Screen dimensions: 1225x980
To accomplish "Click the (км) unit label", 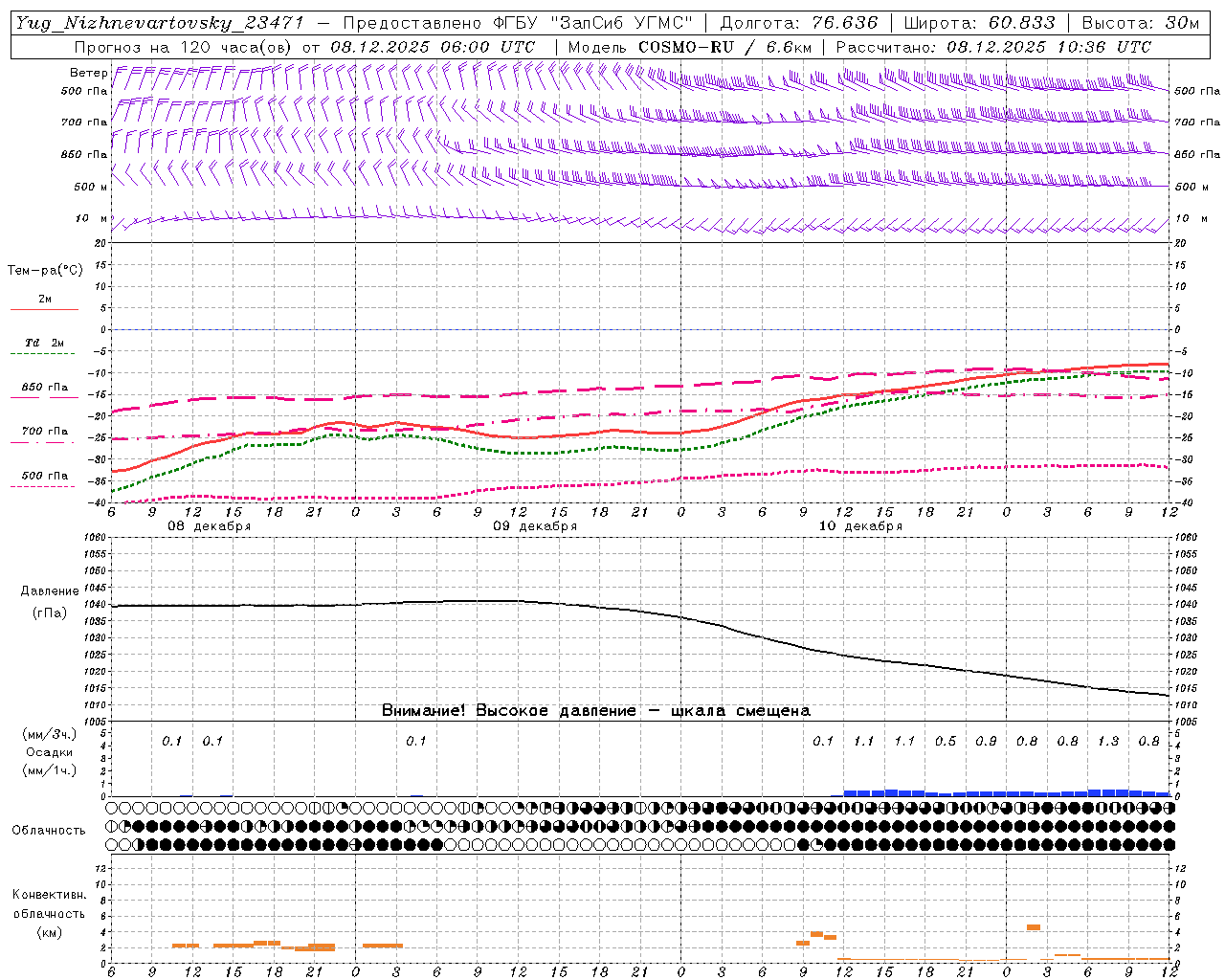I will (49, 932).
